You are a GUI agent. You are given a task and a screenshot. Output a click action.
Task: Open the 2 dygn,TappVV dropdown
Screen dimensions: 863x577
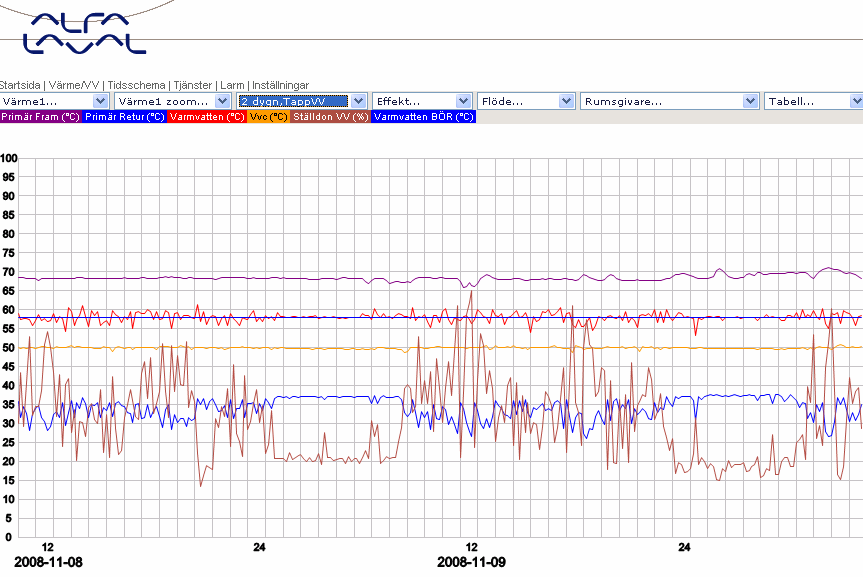pyautogui.click(x=302, y=101)
